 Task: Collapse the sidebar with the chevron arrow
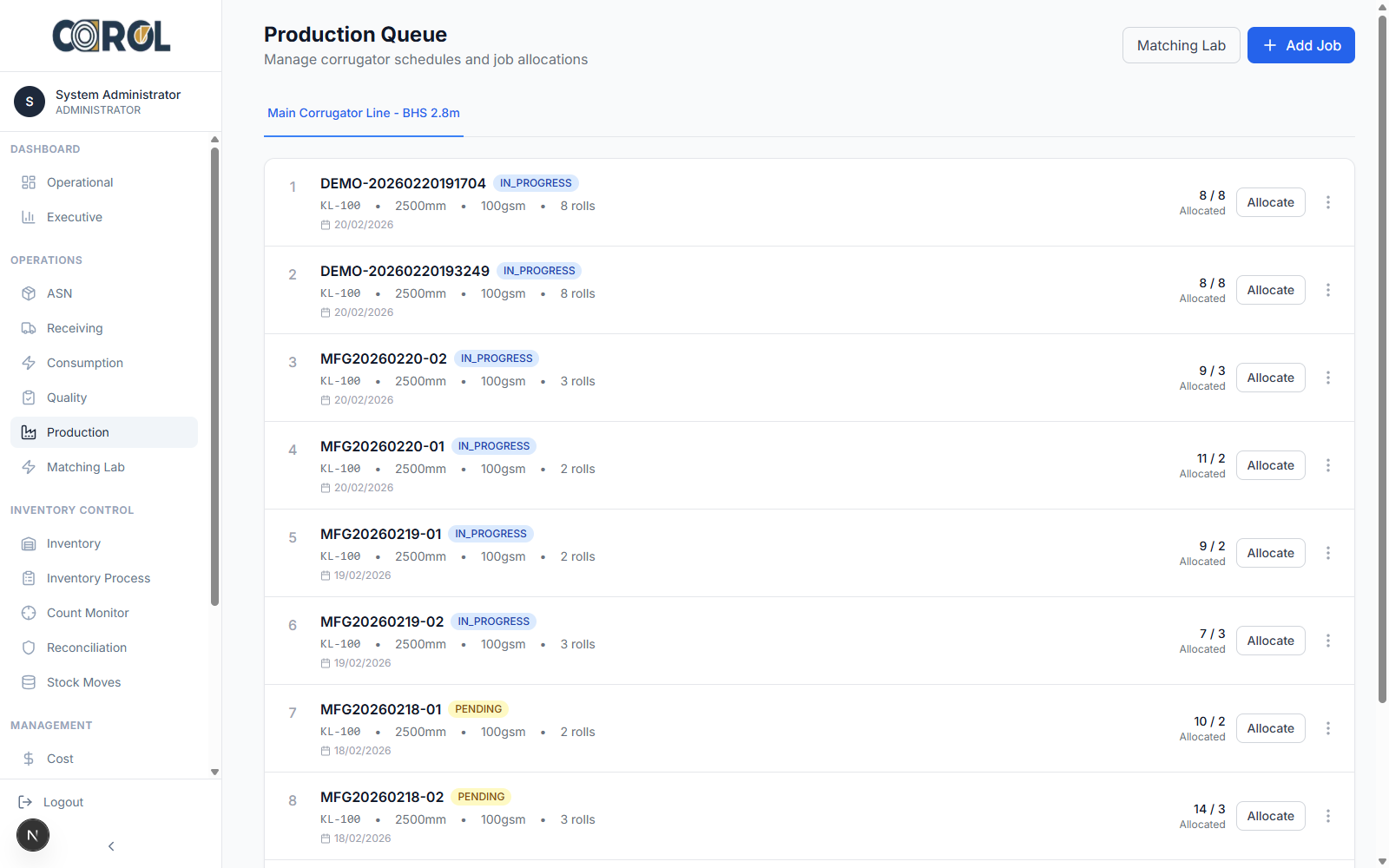110,845
